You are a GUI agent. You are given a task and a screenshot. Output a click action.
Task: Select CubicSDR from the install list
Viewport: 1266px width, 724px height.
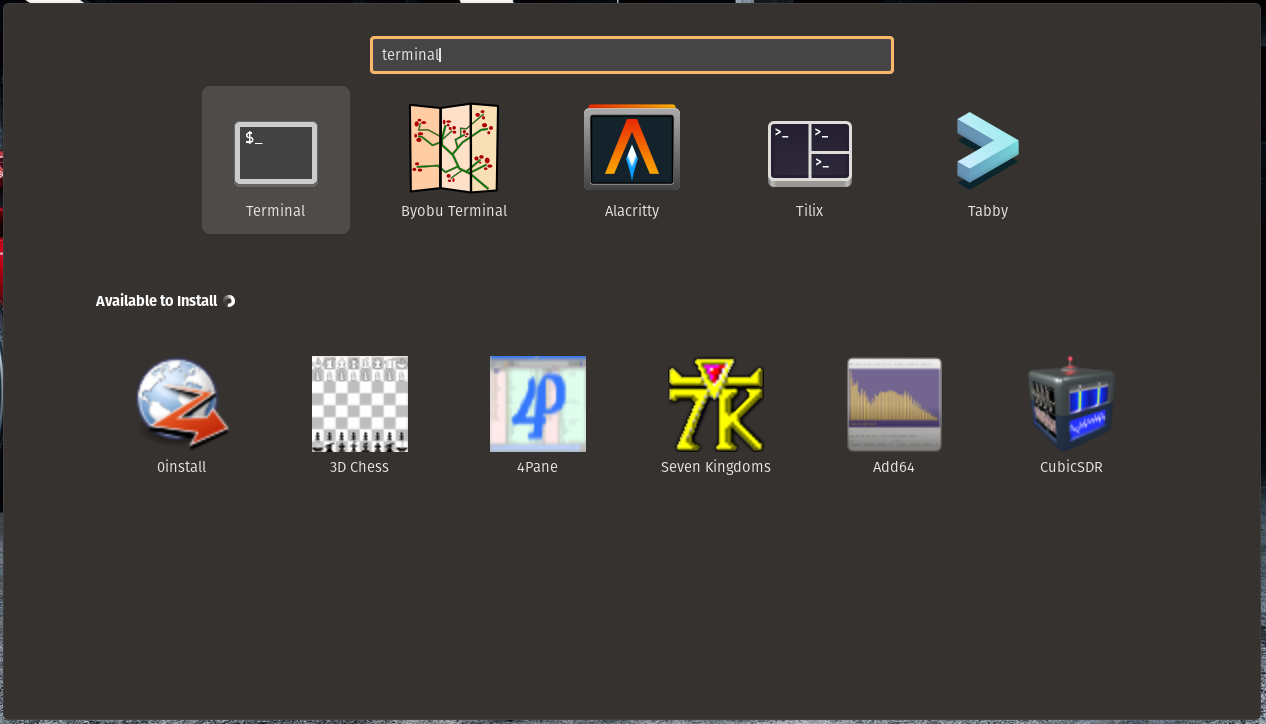pos(1071,404)
